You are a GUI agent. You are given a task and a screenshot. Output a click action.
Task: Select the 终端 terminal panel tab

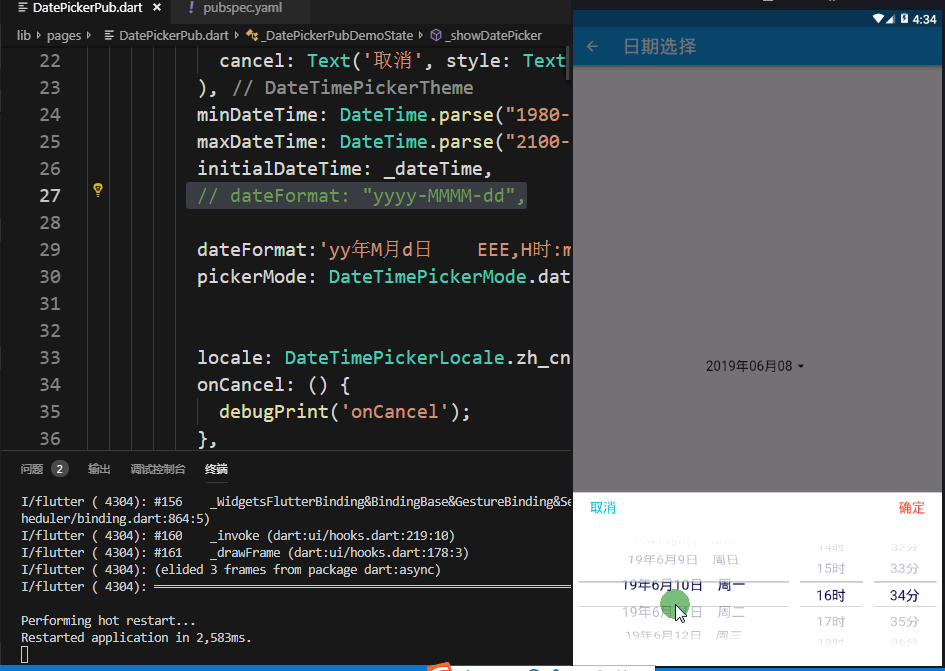216,469
